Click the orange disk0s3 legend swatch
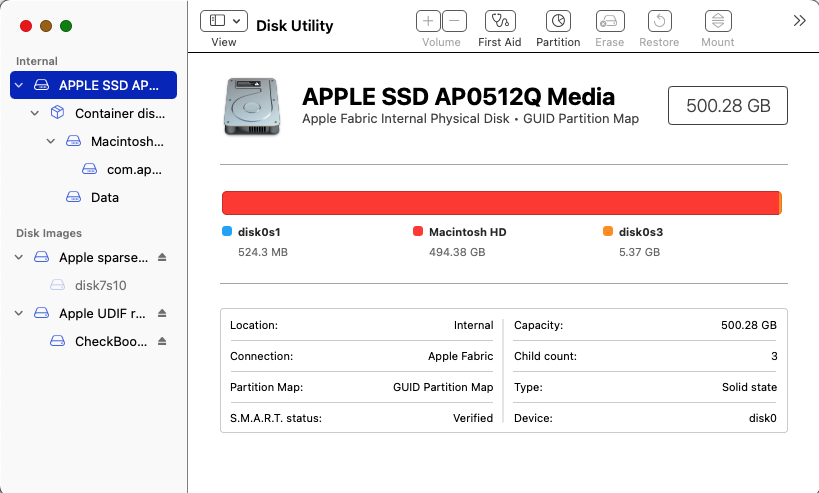 click(x=608, y=231)
